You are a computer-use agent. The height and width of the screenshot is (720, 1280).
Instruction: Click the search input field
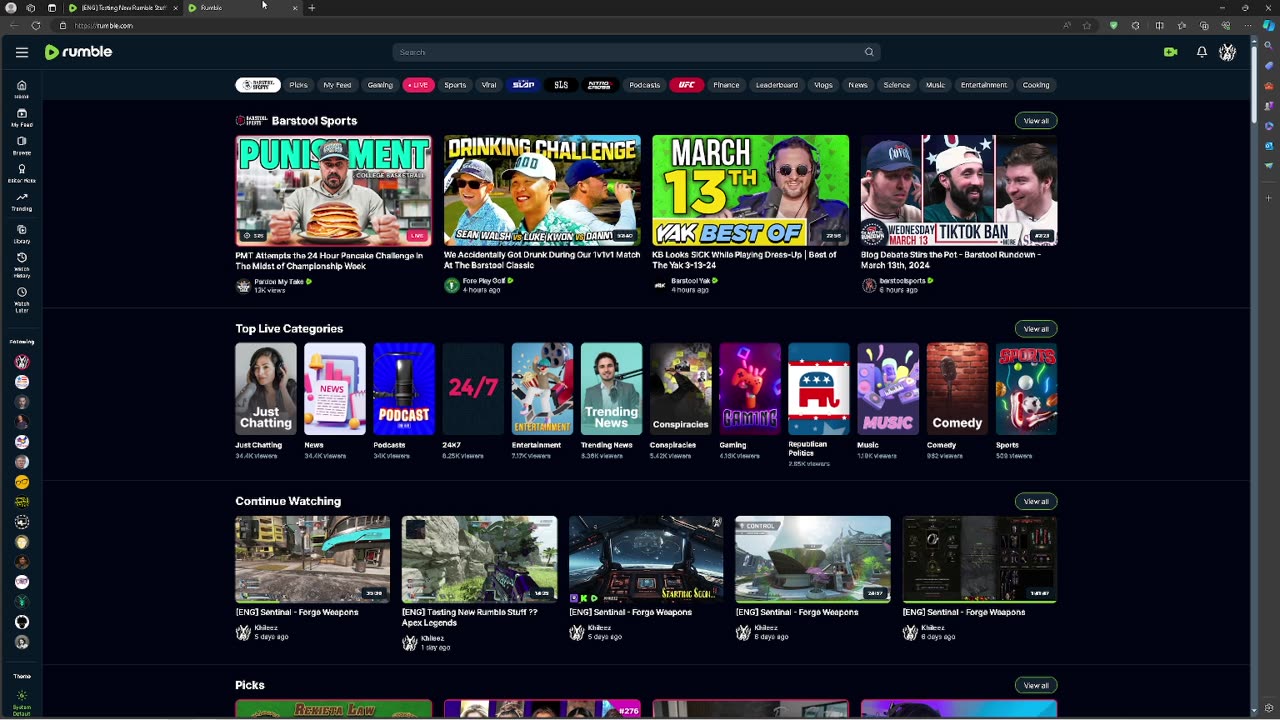(627, 52)
